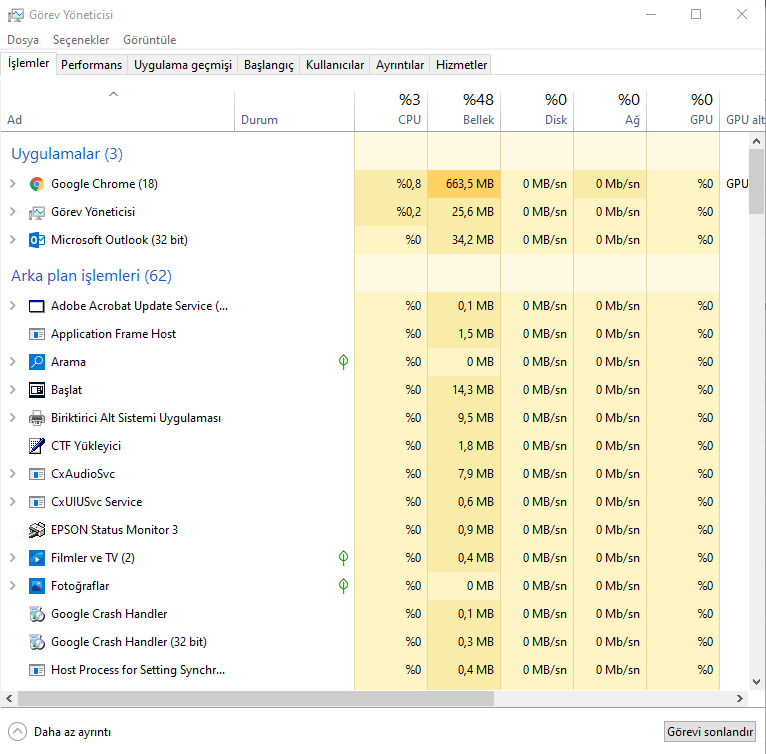Click the green leaf status icon for Arama
766x754 pixels.
pos(343,362)
